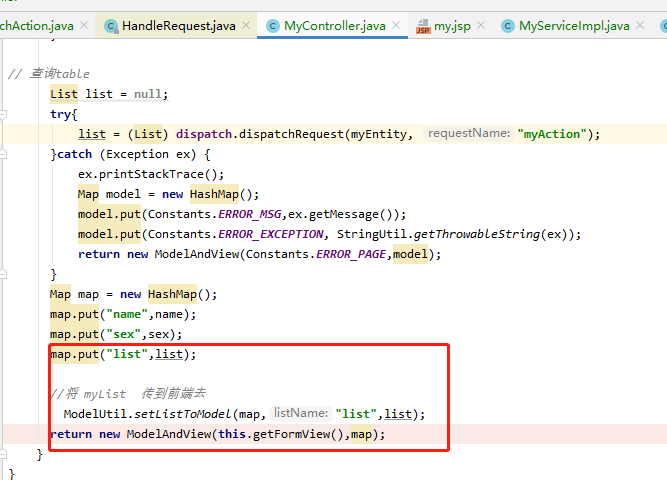Collapse the catch block fold marker

3,154
